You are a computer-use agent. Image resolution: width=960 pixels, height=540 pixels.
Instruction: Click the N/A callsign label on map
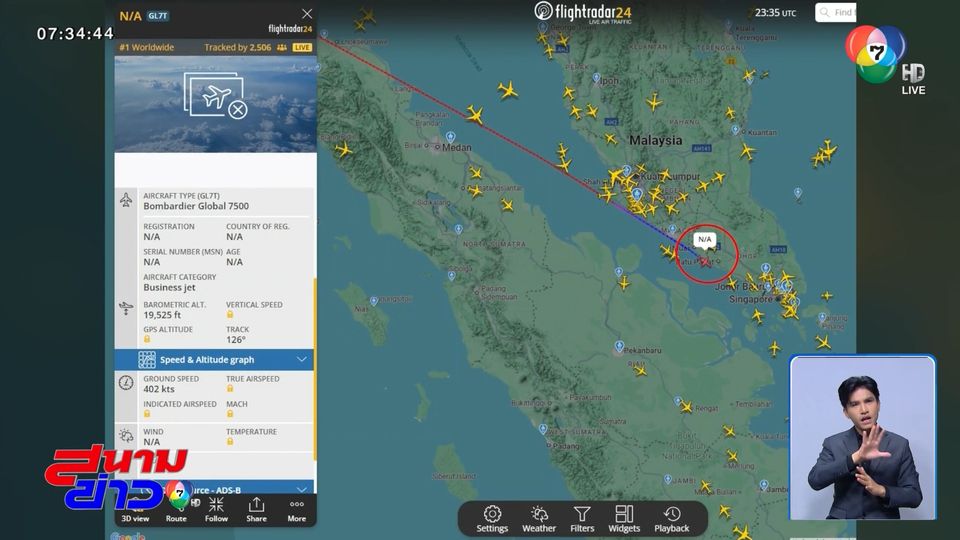point(705,239)
